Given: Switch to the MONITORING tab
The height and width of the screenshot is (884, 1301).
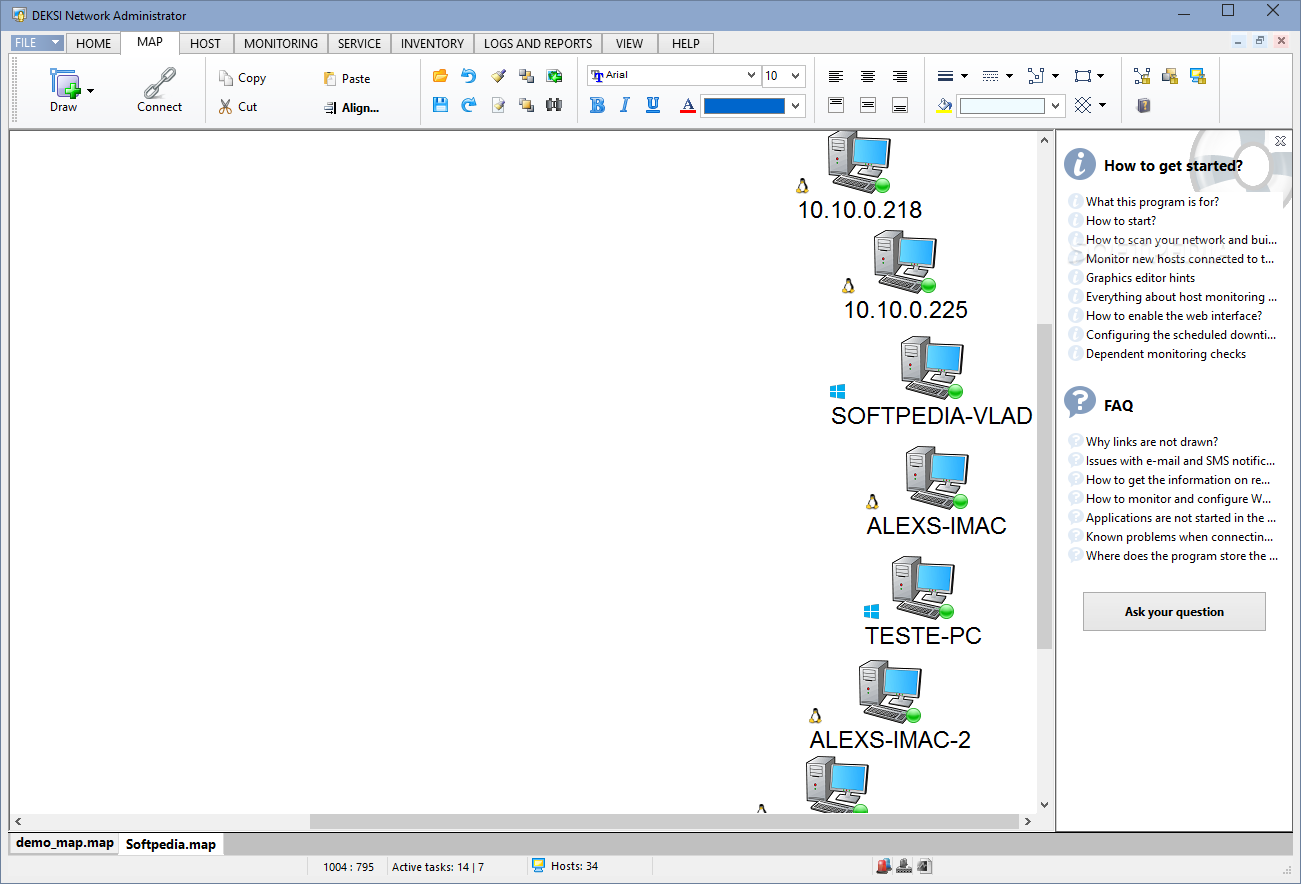Looking at the screenshot, I should (281, 43).
